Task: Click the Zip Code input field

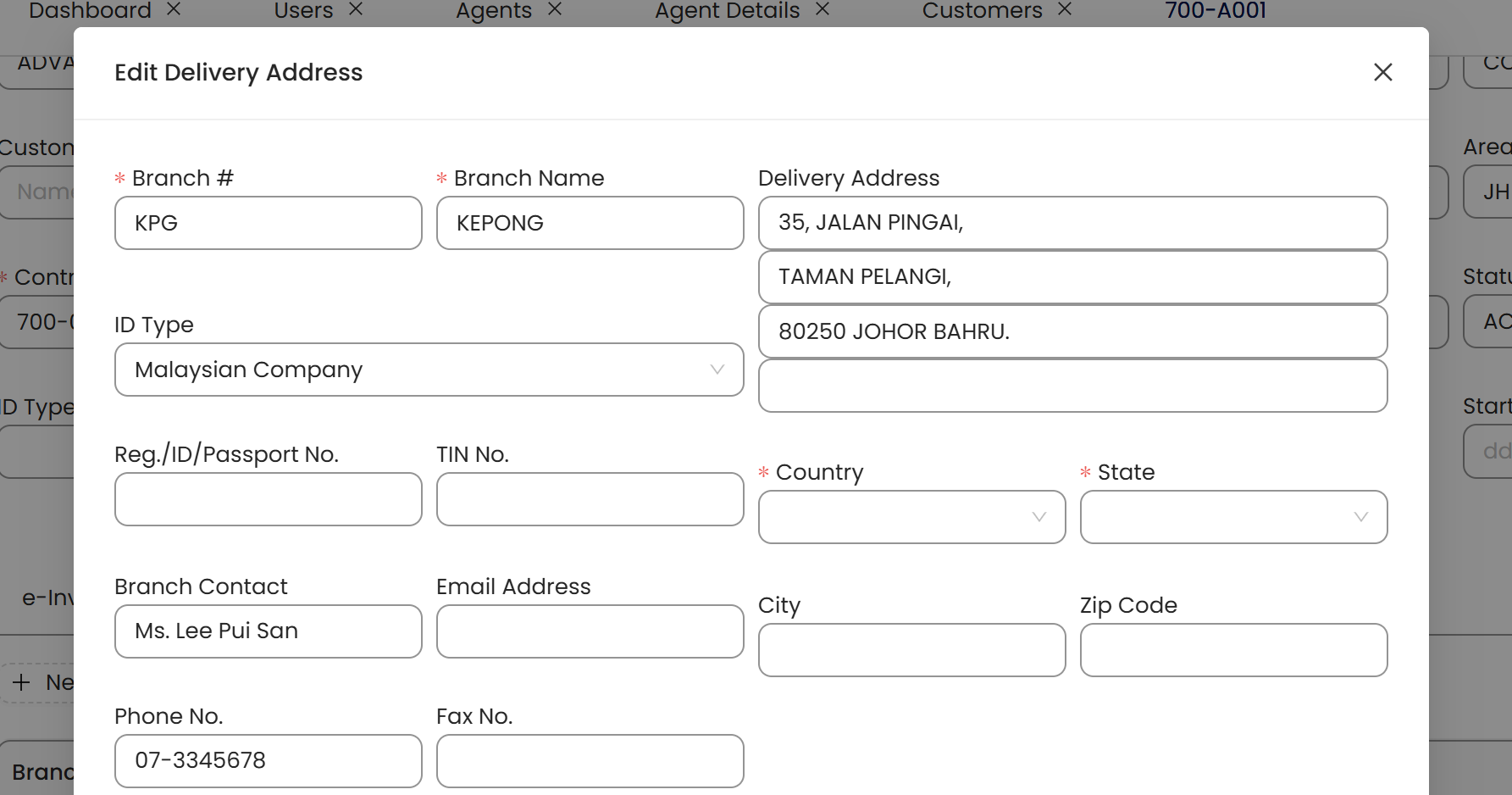Action: 1233,650
